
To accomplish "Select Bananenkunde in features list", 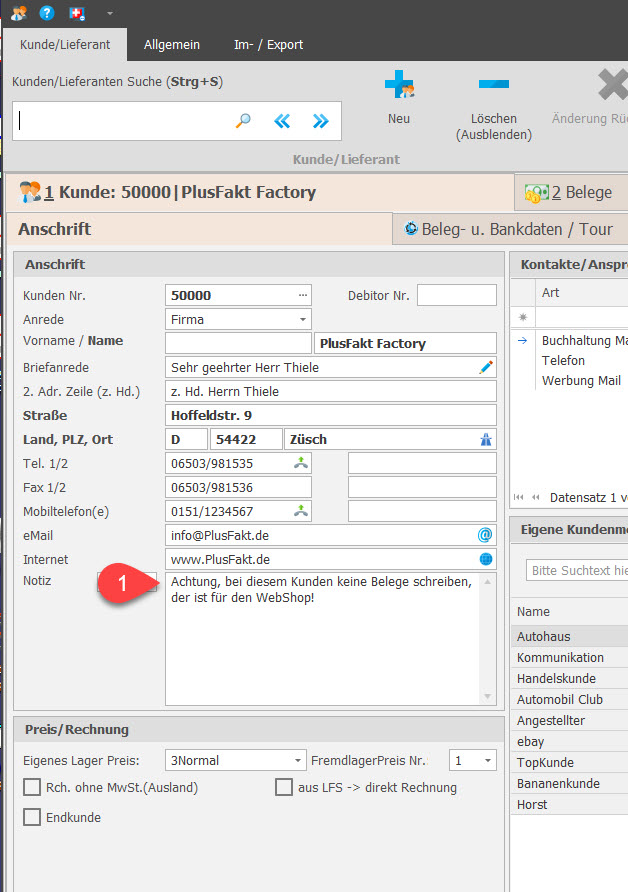I will pyautogui.click(x=569, y=783).
